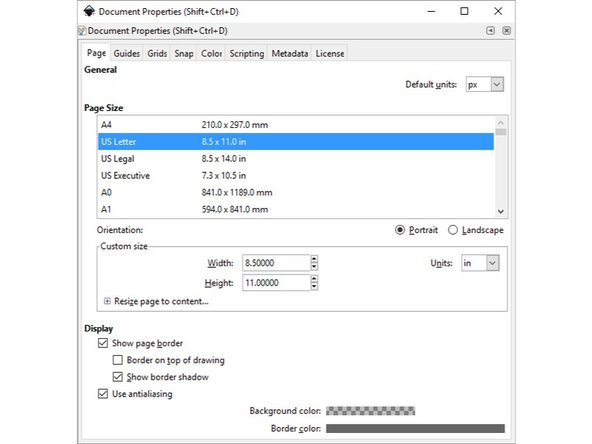Close the docked Document Properties panel
Image resolution: width=592 pixels, height=444 pixels.
(506, 31)
